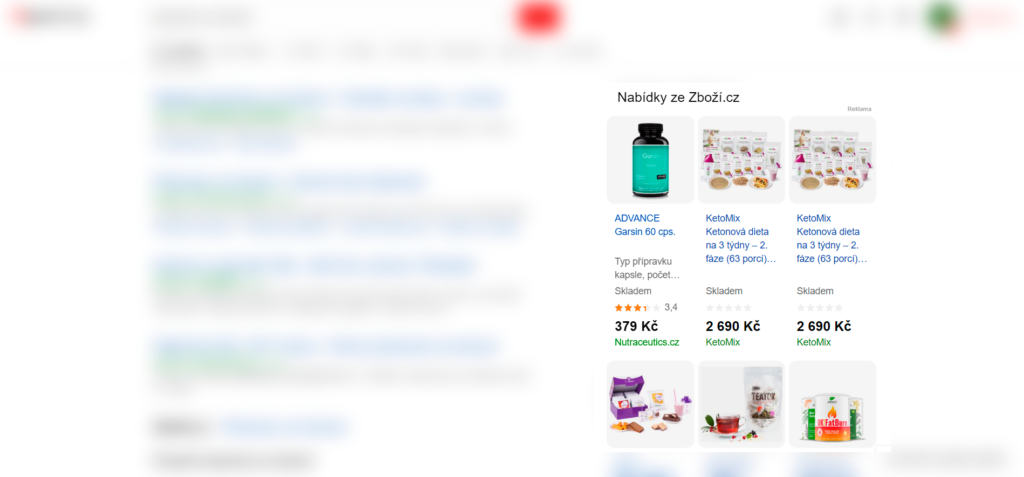This screenshot has width=1024, height=477.
Task: Open the FatBurn can product image
Action: 833,404
